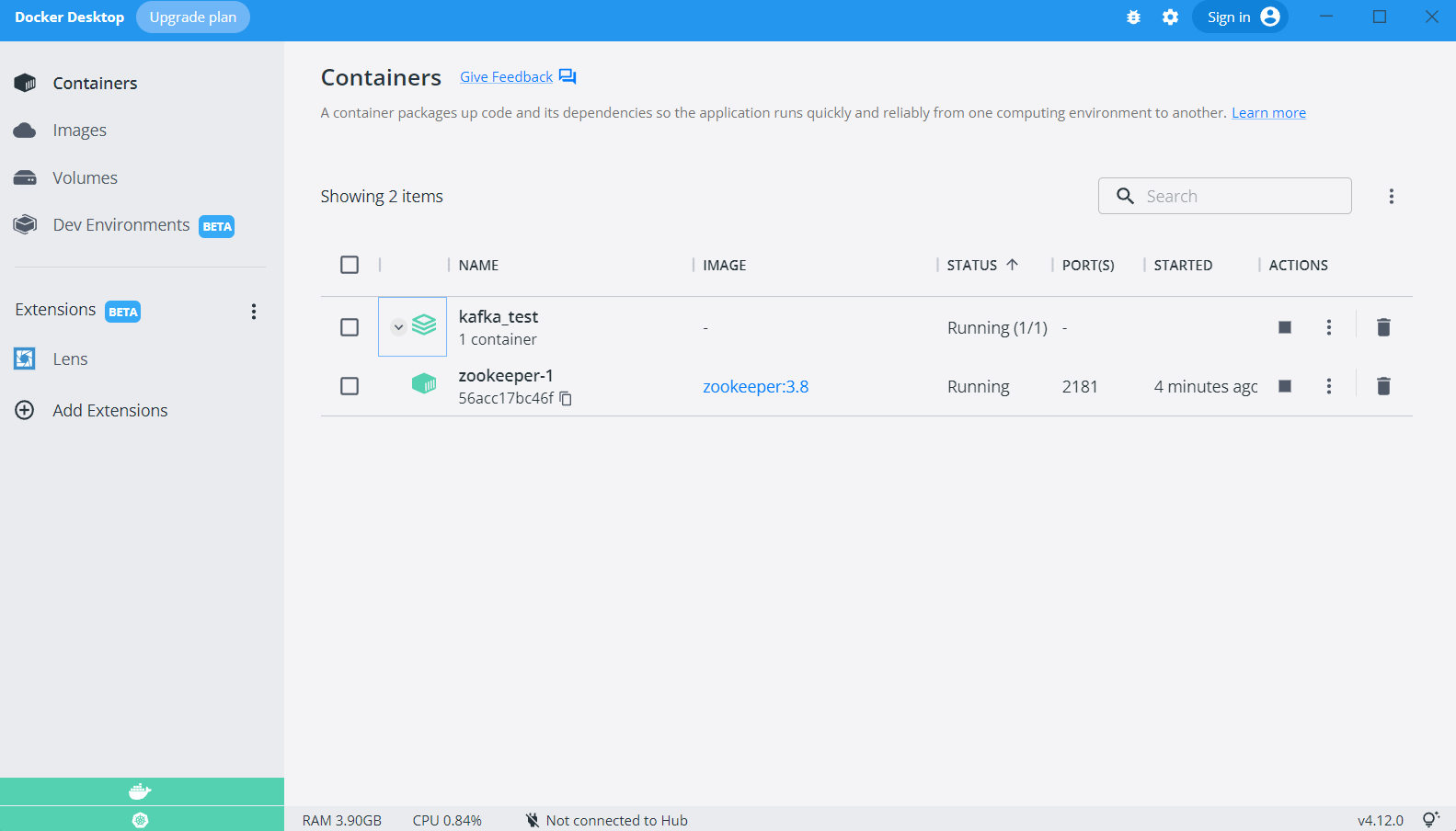Click in the Search containers field
The image size is (1456, 831).
click(x=1224, y=196)
